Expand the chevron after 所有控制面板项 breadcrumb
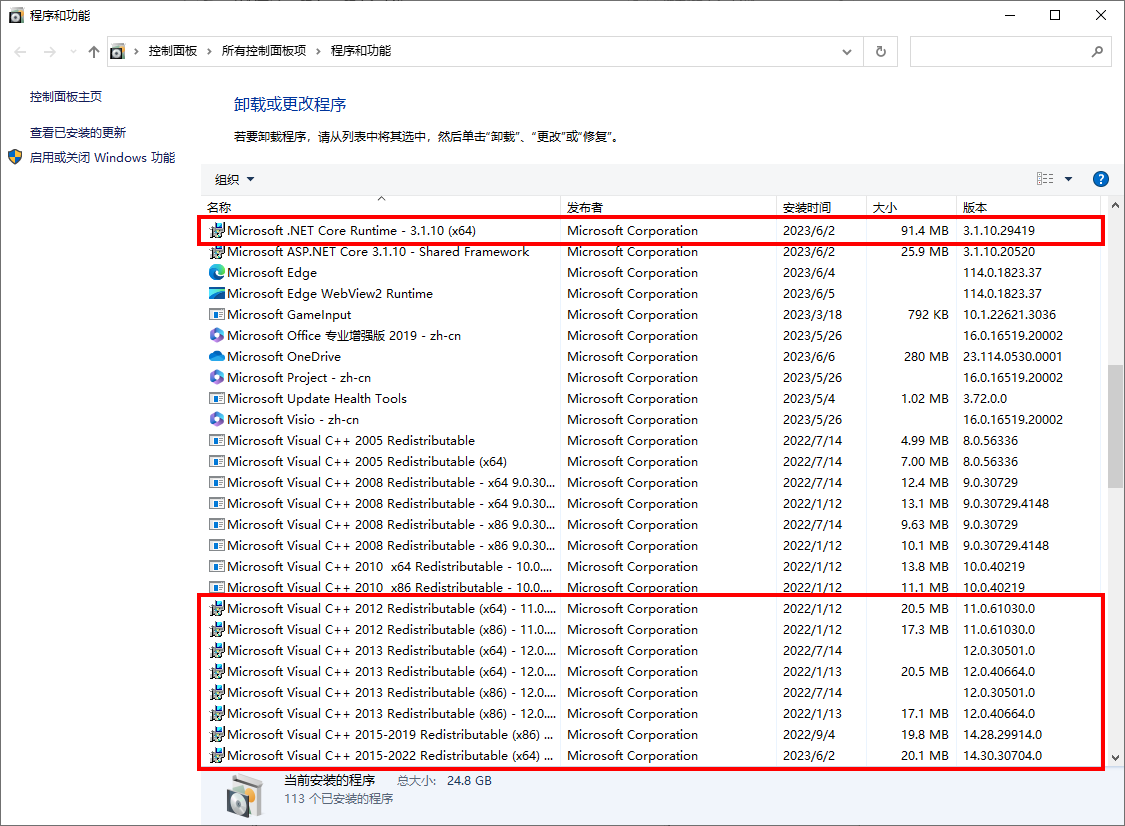The height and width of the screenshot is (826, 1125). pos(319,52)
